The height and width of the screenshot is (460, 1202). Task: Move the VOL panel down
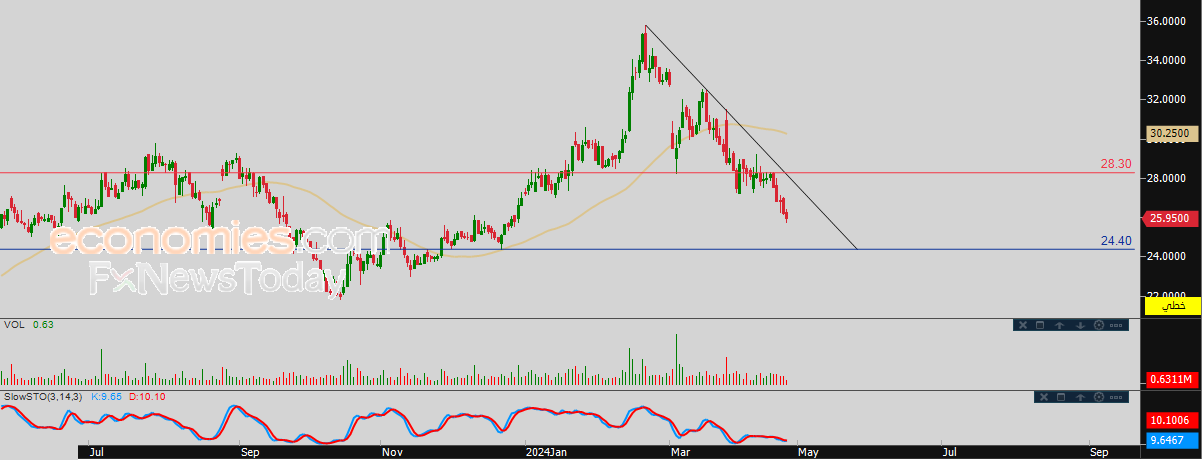coord(1080,325)
